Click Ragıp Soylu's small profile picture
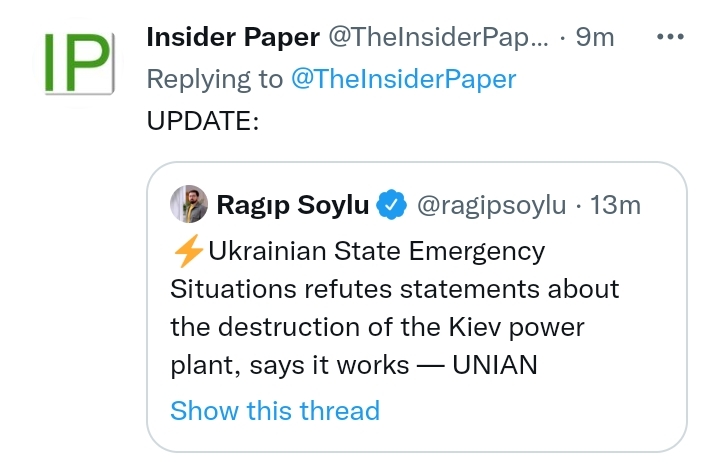Viewport: 714px width, 464px height. click(x=188, y=205)
